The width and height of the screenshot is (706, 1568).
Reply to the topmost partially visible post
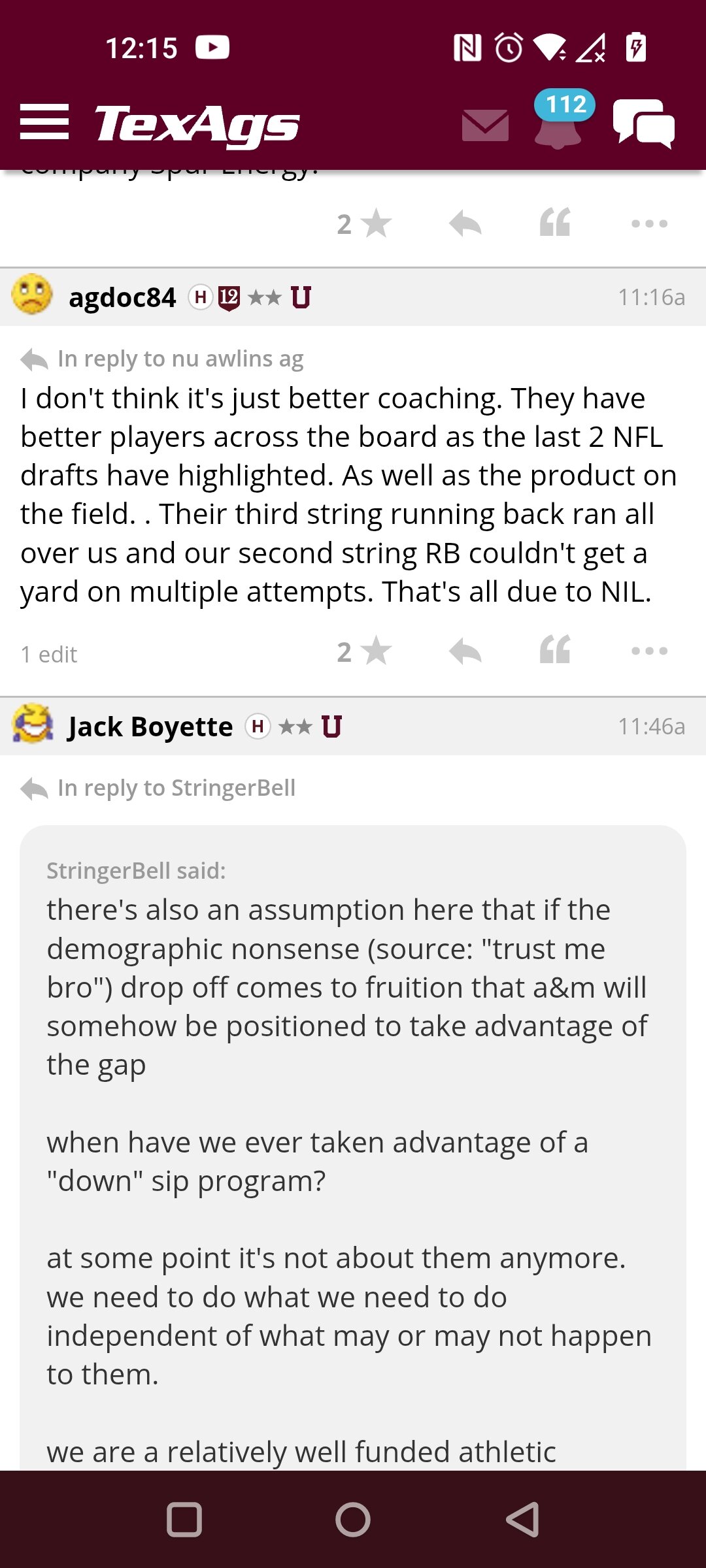(465, 224)
